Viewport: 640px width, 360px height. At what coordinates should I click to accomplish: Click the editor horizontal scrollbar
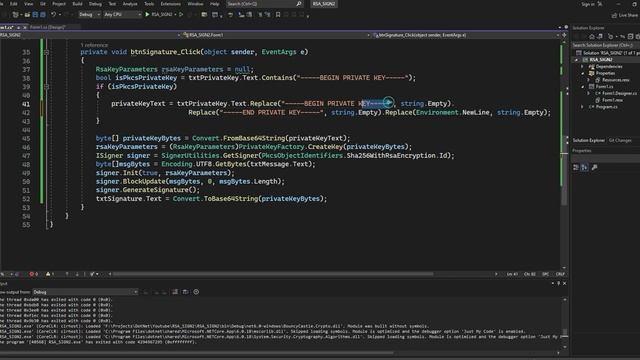pos(273,274)
